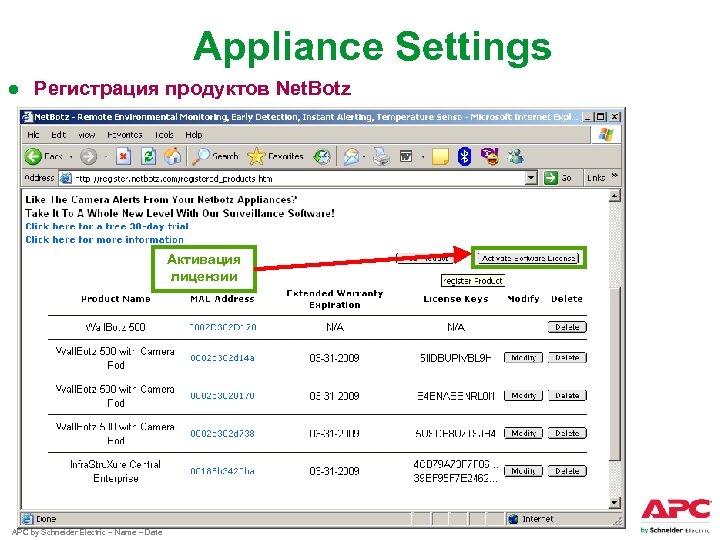Open the first WallBotz 500 MAC address link
Screen dimensions: 720x540
pos(222,327)
